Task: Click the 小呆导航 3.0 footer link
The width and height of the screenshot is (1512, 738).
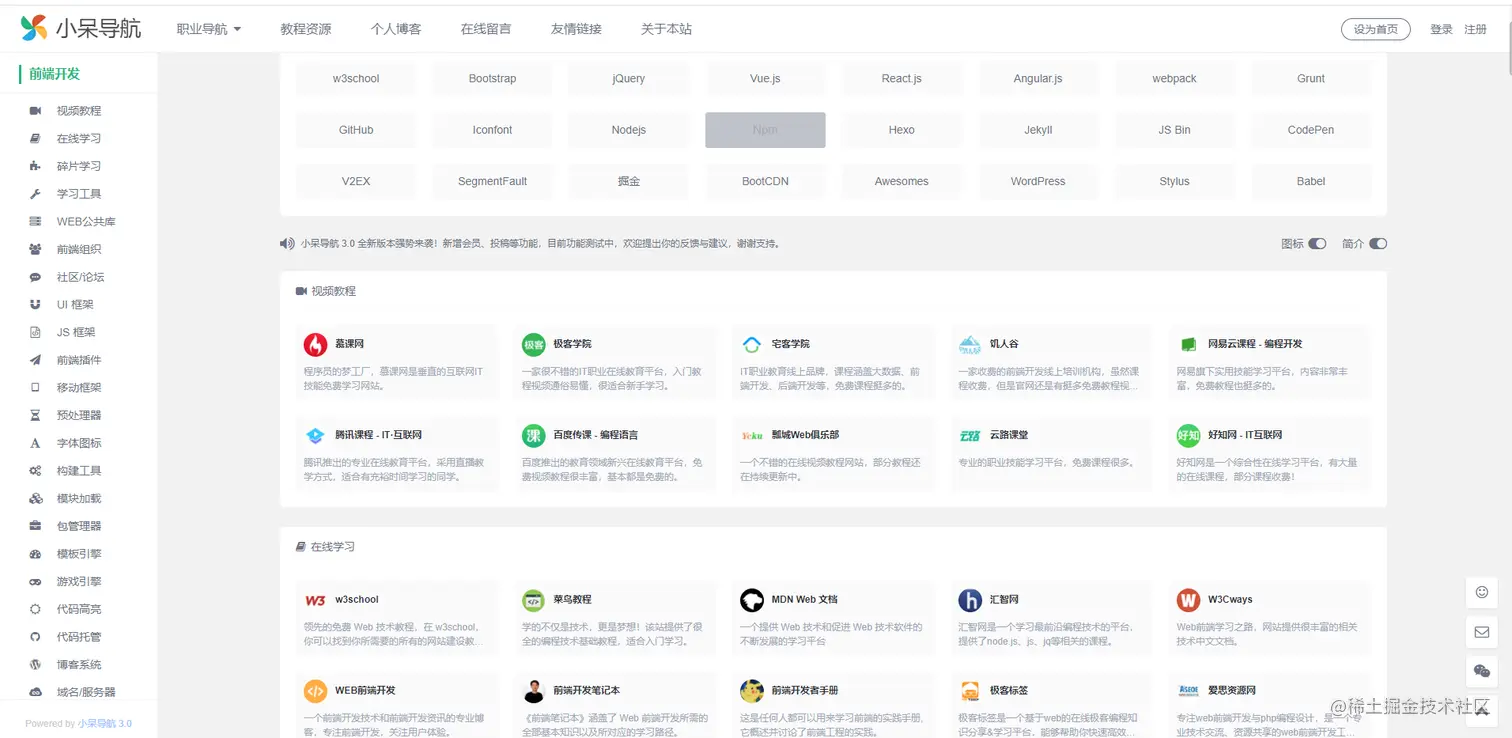Action: 105,723
